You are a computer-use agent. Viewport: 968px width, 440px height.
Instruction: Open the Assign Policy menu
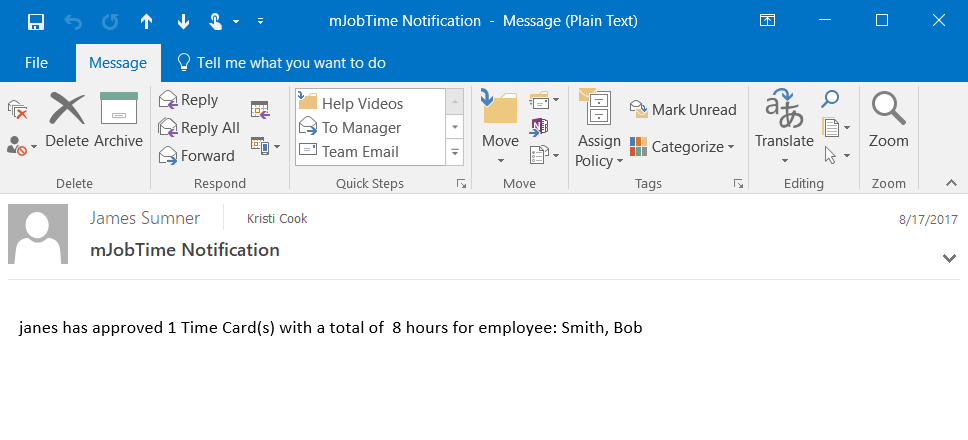[x=599, y=128]
